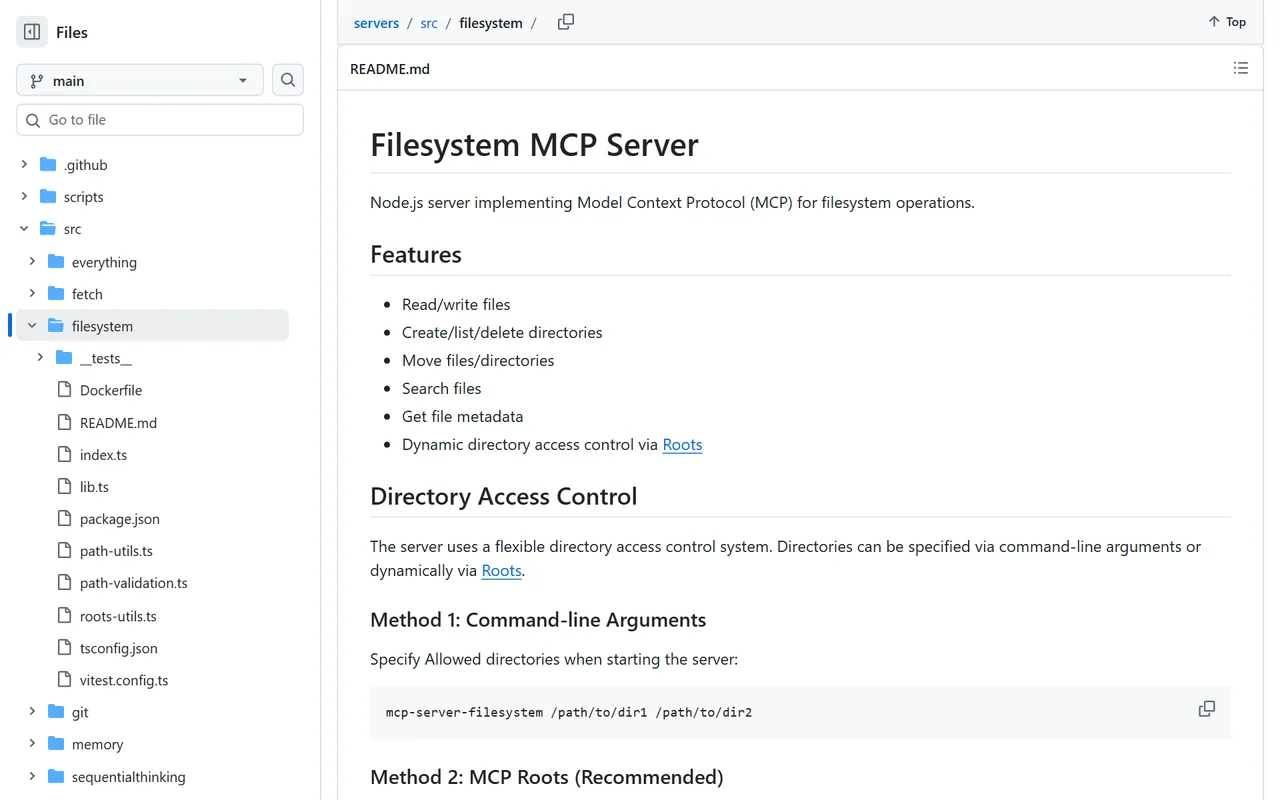Expand the fetch folder chevron

[x=32, y=293]
